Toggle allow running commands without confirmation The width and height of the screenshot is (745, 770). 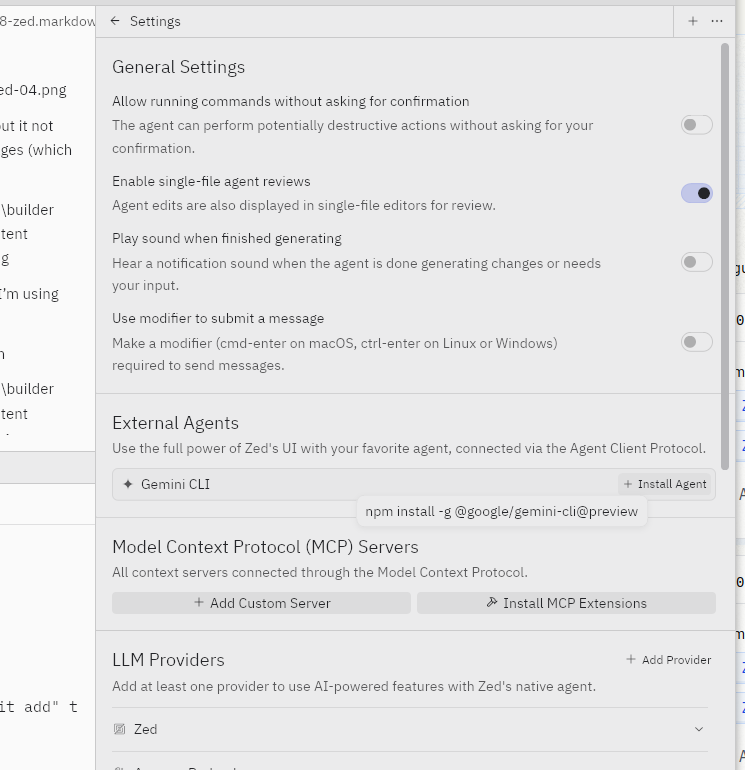click(696, 125)
